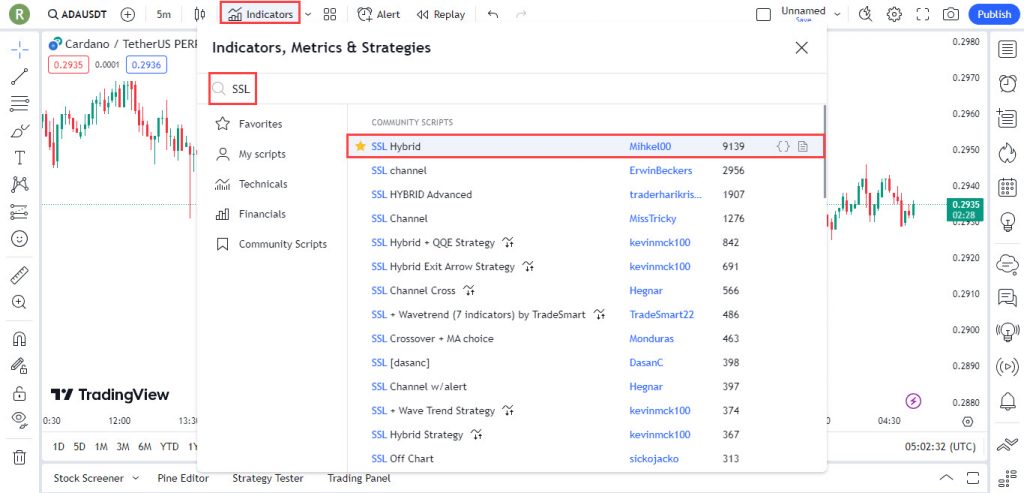The width and height of the screenshot is (1024, 493).
Task: Select the ruler measure tool
Action: point(20,275)
